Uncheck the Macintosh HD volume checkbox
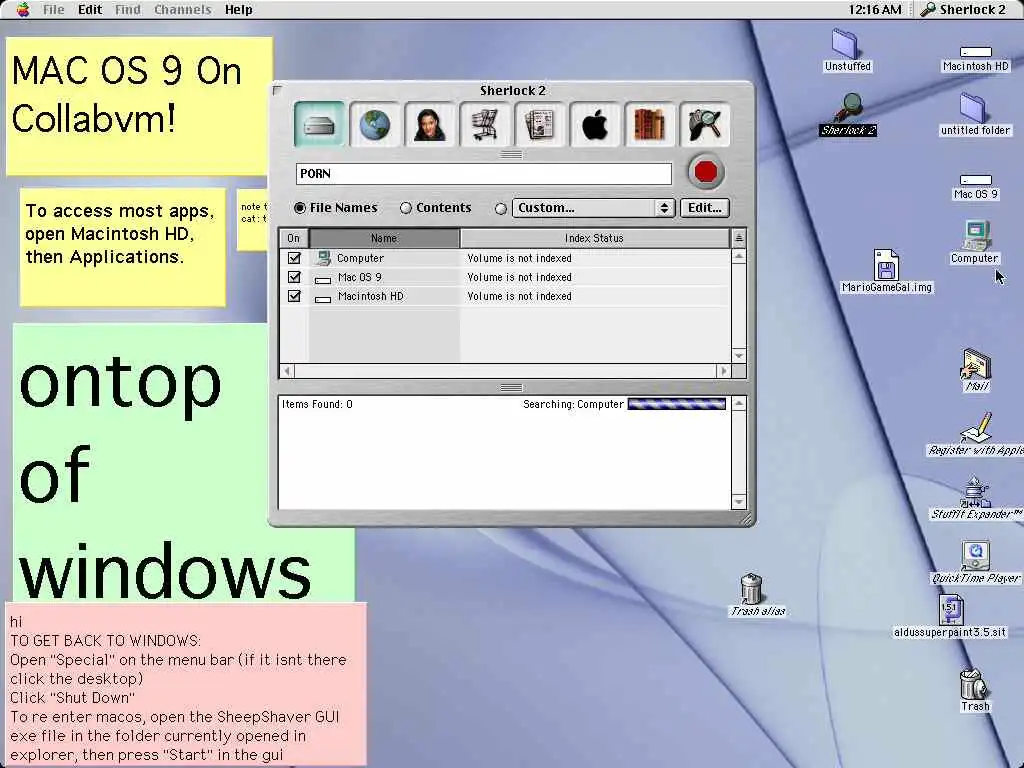Screen dimensions: 1024x768 coord(294,296)
